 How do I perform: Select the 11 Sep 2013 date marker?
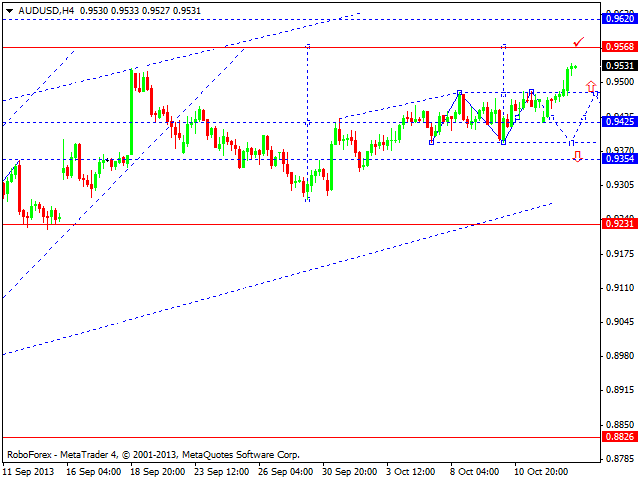[x=30, y=470]
